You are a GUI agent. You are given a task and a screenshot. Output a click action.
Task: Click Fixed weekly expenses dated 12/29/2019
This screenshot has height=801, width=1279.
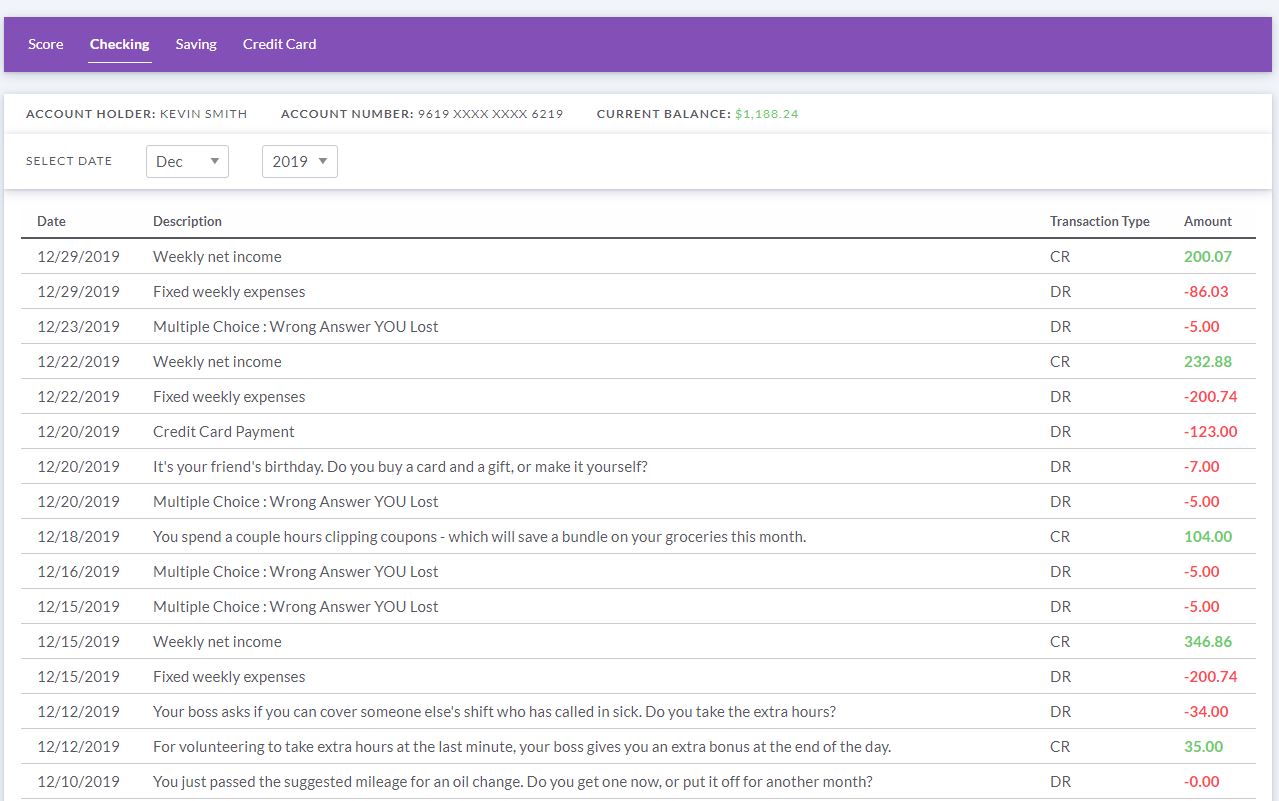[x=229, y=291]
